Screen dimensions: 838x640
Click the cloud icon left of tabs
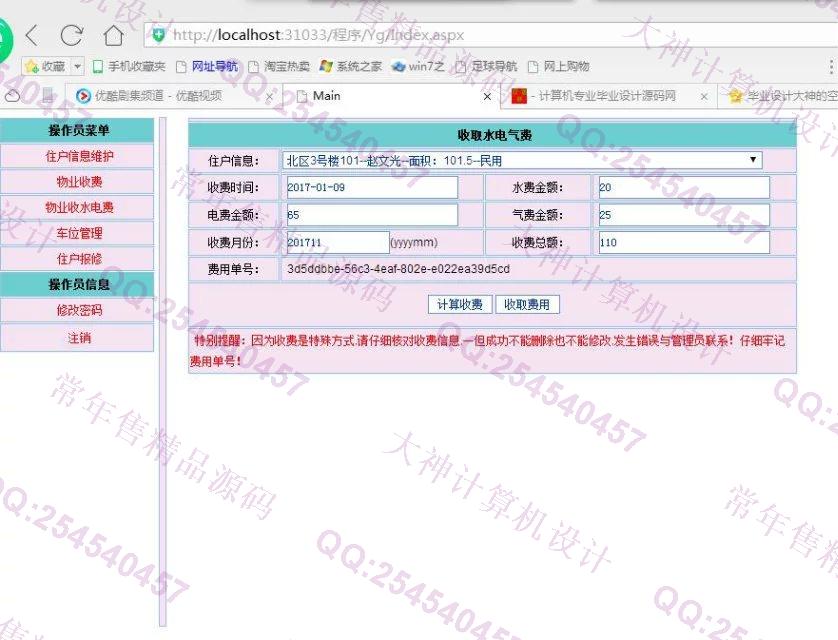[x=13, y=96]
